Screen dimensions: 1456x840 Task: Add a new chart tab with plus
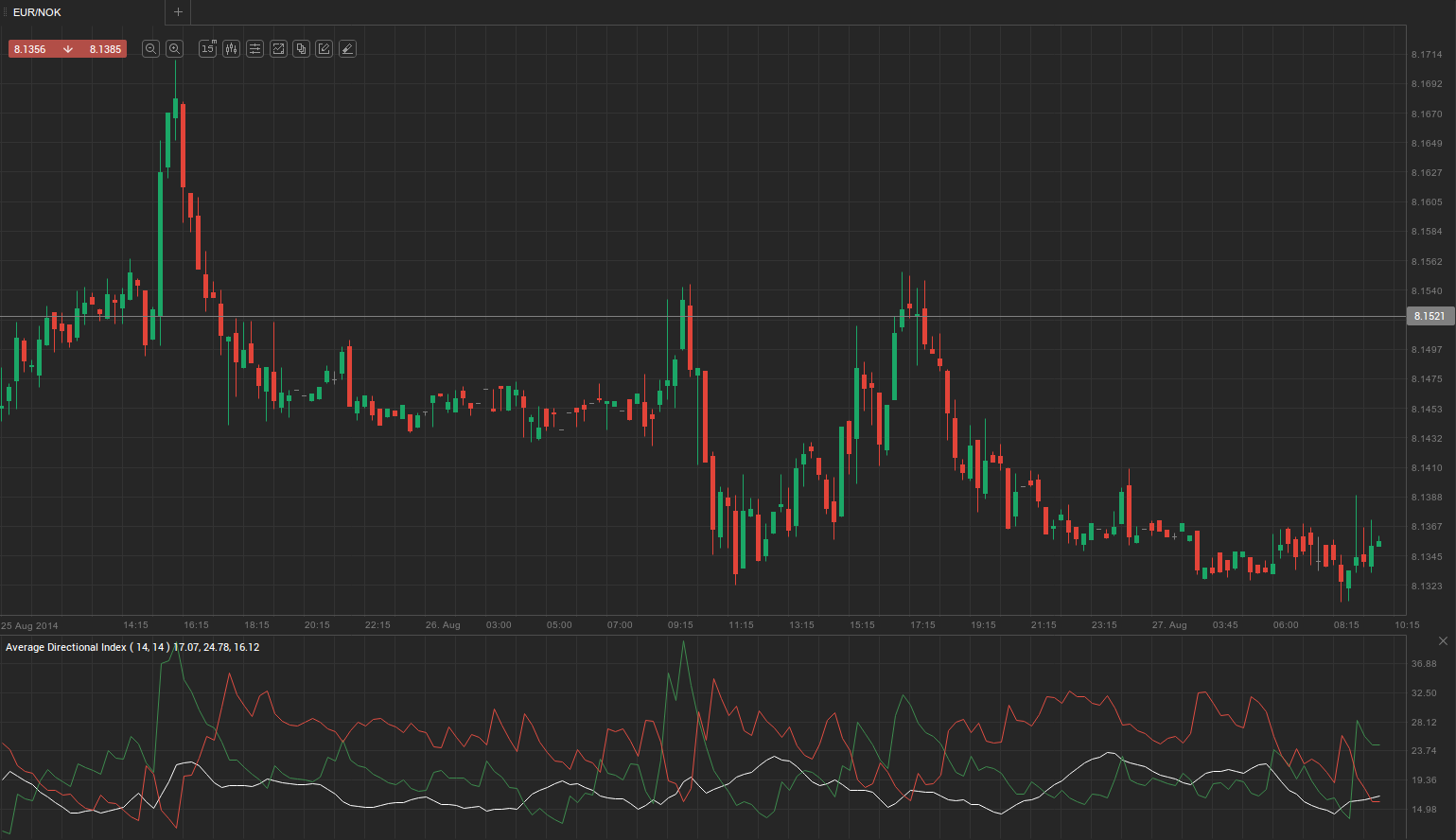(x=178, y=12)
